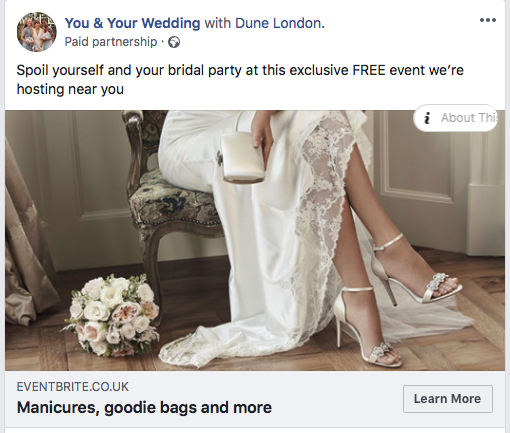
Task: Open the About This Ad pill
Action: pyautogui.click(x=455, y=118)
